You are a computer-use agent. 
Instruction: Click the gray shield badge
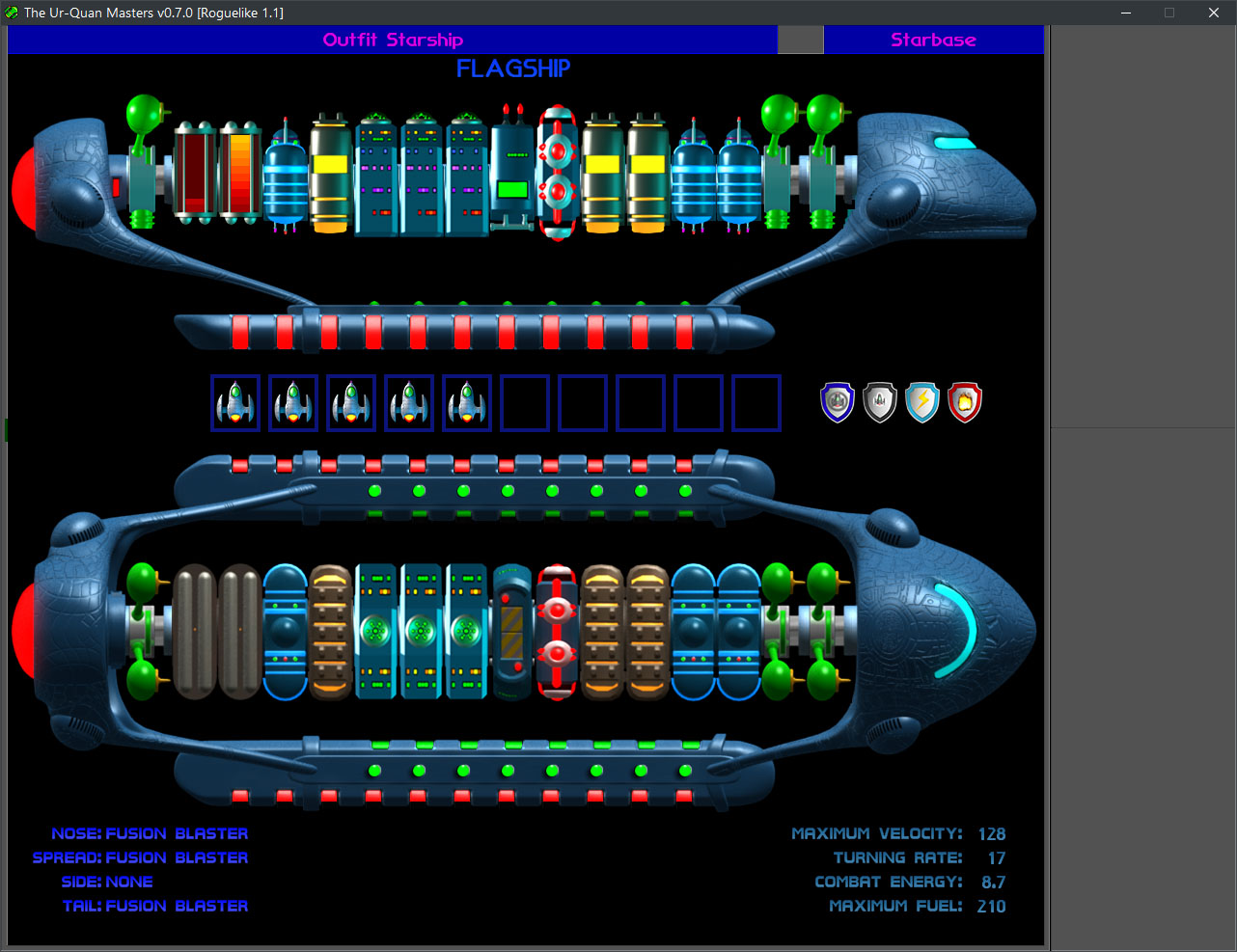pos(880,402)
